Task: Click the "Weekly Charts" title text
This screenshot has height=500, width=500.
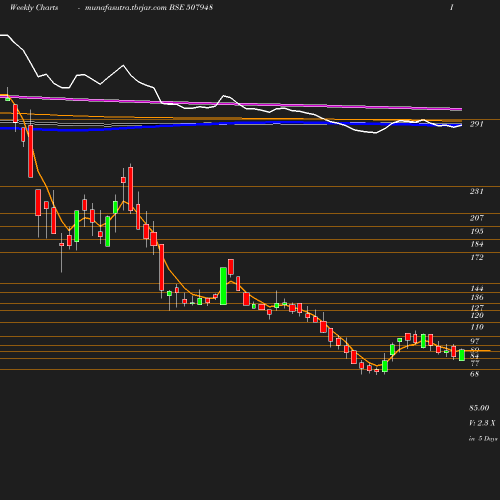Action: pyautogui.click(x=34, y=7)
